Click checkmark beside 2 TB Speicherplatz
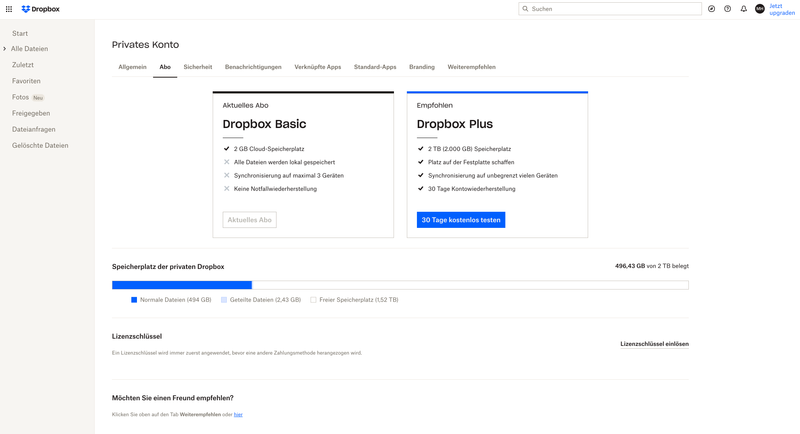 tap(420, 149)
